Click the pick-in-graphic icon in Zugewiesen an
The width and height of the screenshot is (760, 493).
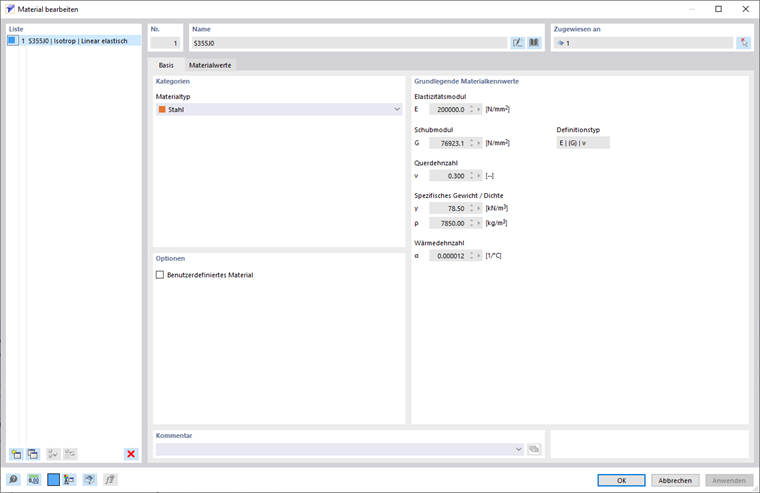[x=744, y=43]
